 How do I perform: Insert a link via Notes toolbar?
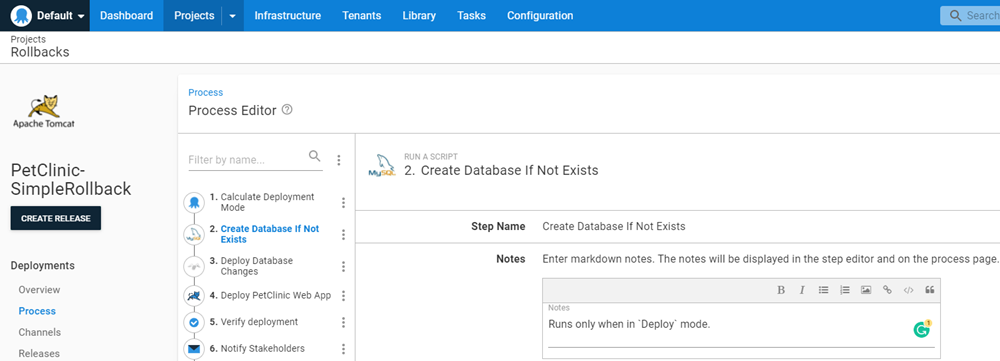pyautogui.click(x=887, y=290)
